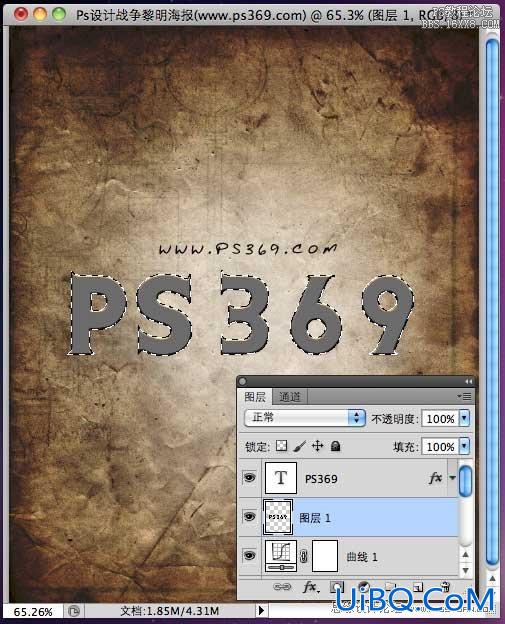Open the 不透明度 opacity dropdown arrow
The image size is (505, 624).
click(464, 418)
